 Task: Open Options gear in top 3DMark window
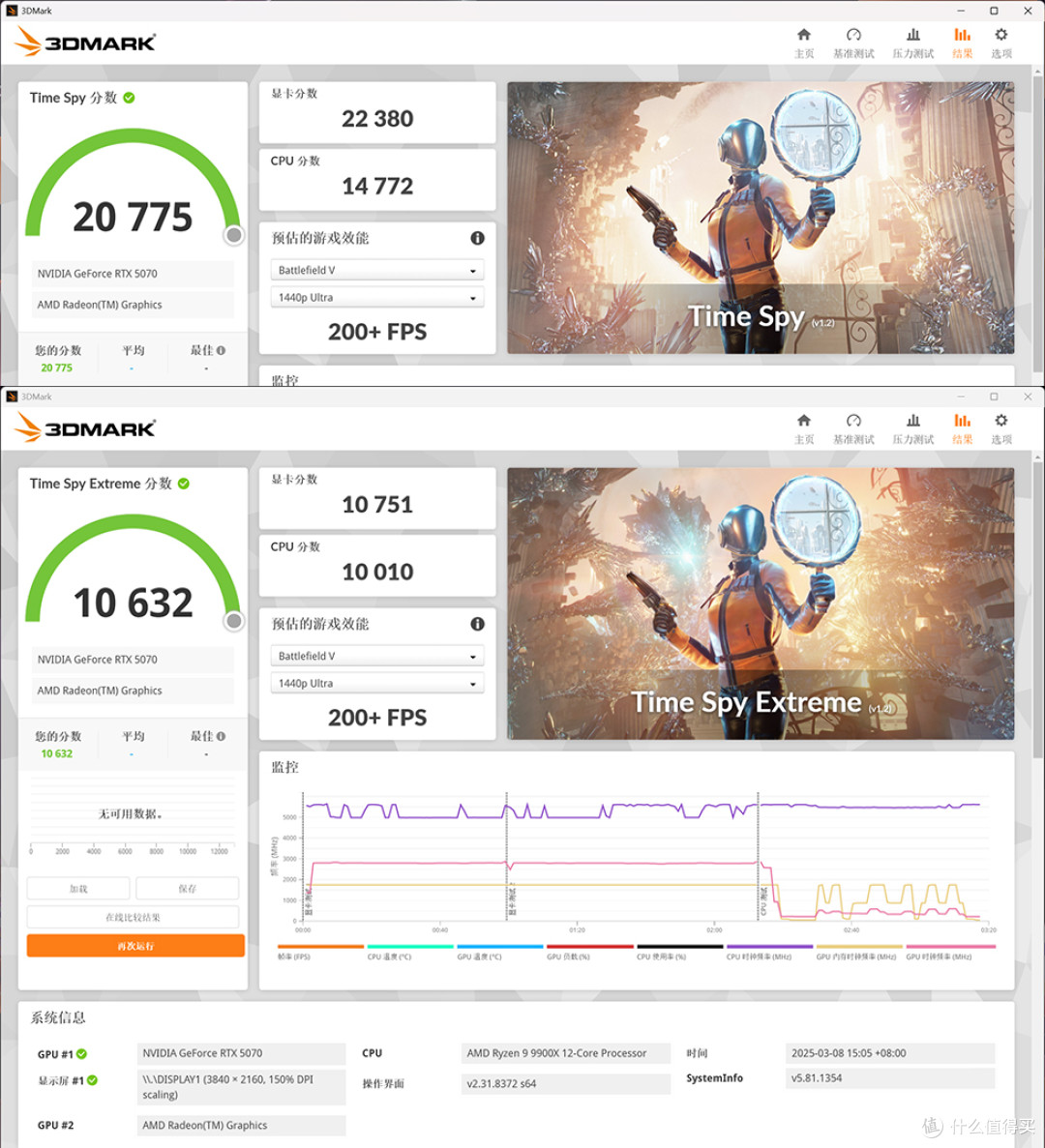coord(1001,44)
